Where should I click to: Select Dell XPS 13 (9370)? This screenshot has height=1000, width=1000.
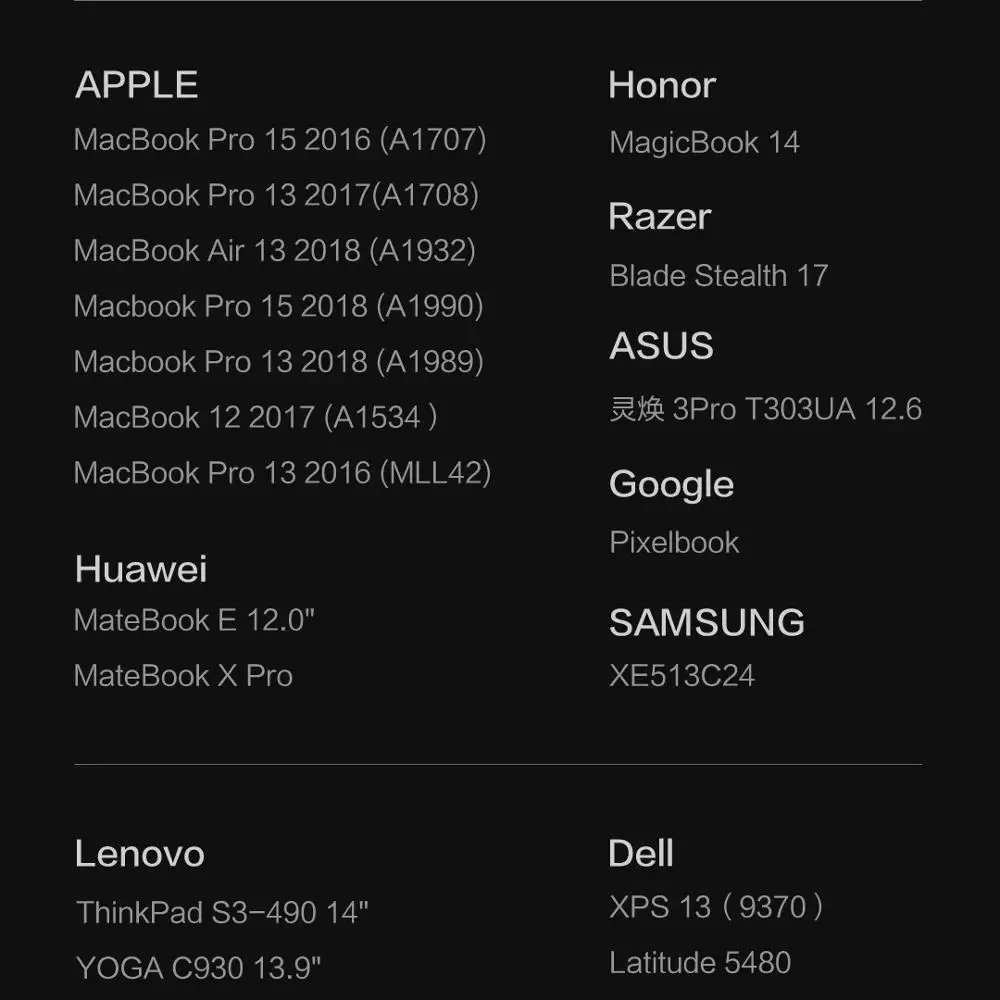click(716, 907)
